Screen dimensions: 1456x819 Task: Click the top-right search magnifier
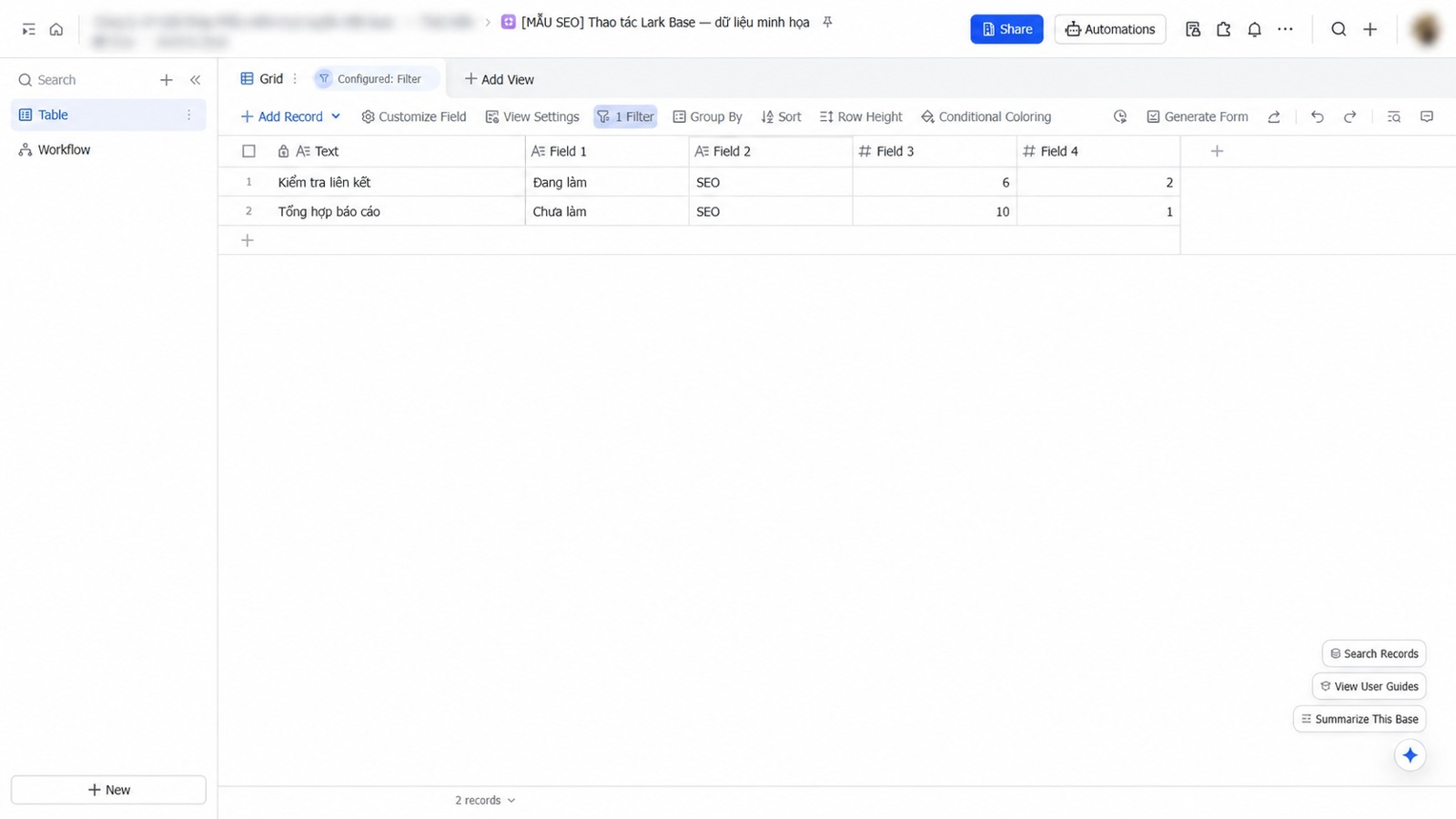[x=1339, y=29]
